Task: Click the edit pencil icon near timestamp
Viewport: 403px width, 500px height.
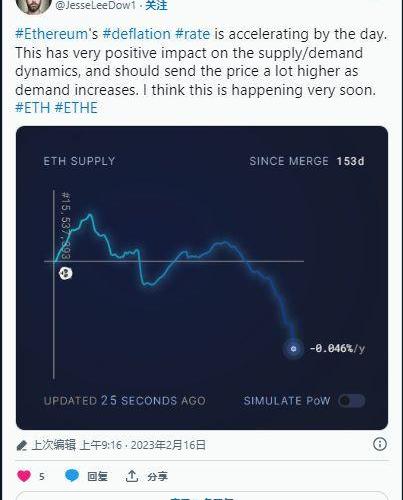Action: click(x=22, y=445)
